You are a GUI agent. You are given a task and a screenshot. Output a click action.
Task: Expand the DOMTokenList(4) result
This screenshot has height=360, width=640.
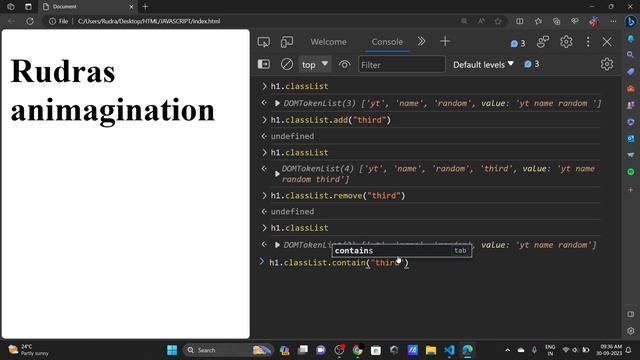277,174
